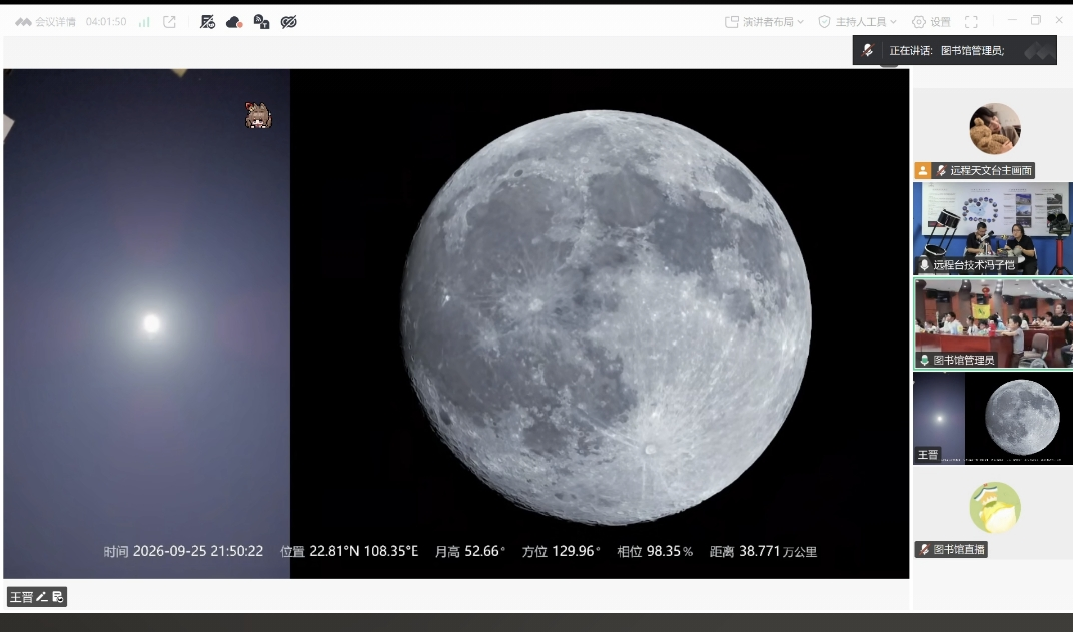This screenshot has width=1073, height=632.
Task: Click the disabled annotation screen icon
Action: (207, 22)
